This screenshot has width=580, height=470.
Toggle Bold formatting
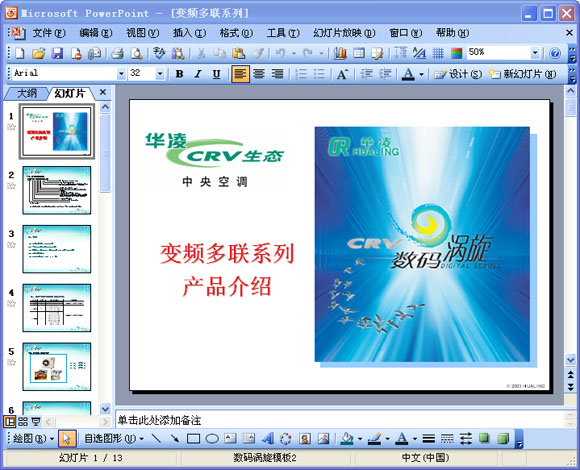[180, 74]
